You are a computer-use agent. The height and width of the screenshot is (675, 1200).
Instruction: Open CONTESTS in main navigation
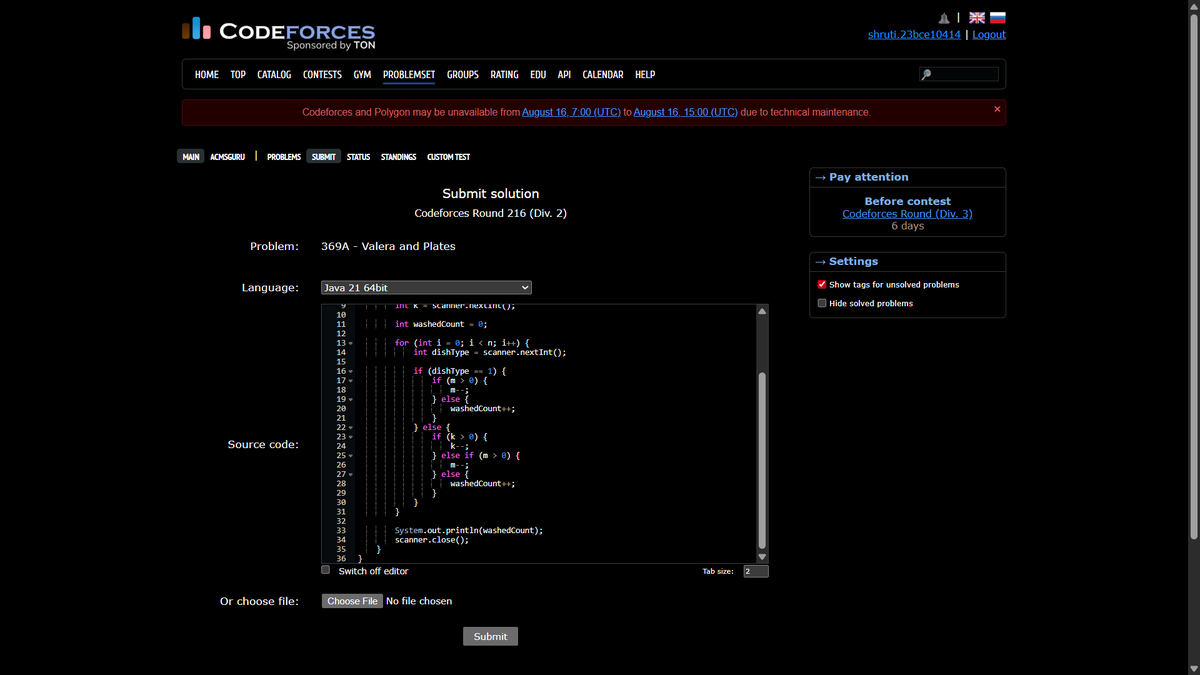coord(322,75)
